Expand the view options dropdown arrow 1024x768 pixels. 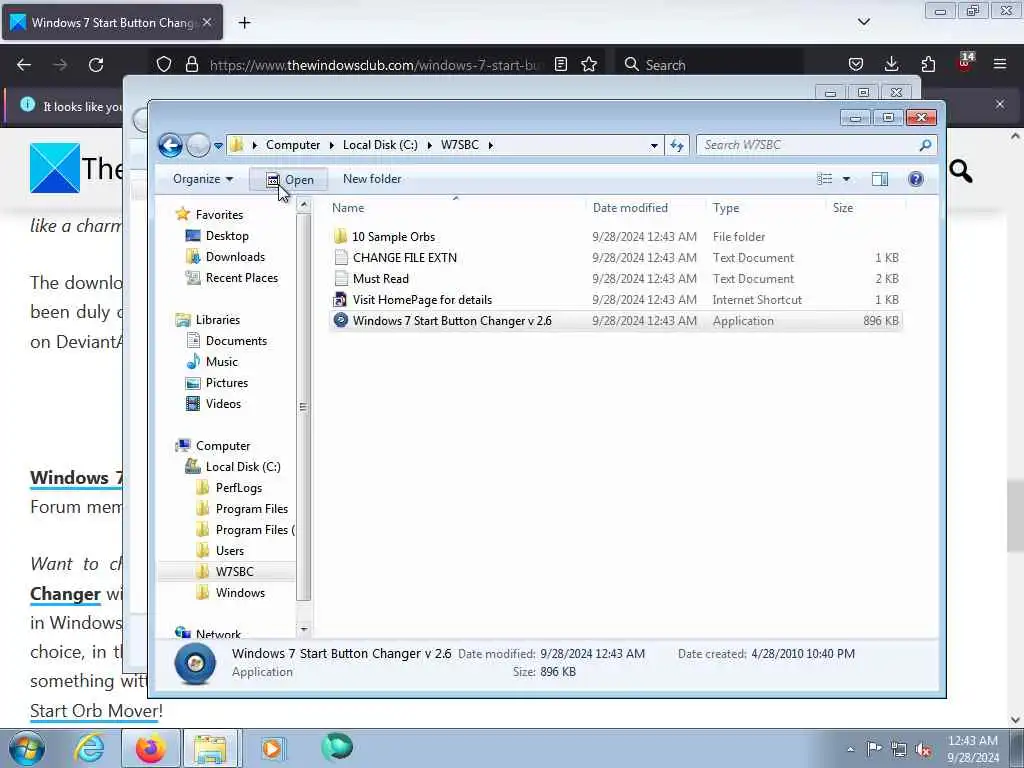[x=846, y=179]
